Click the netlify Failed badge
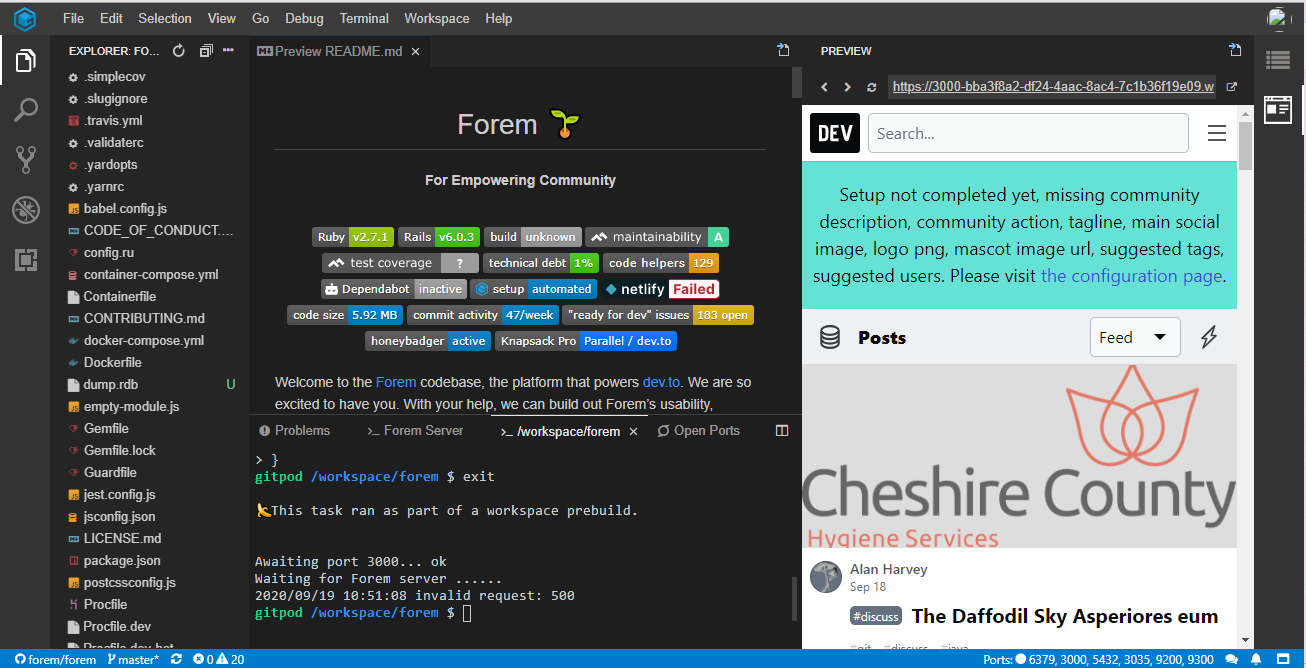Viewport: 1306px width, 668px height. (x=662, y=289)
